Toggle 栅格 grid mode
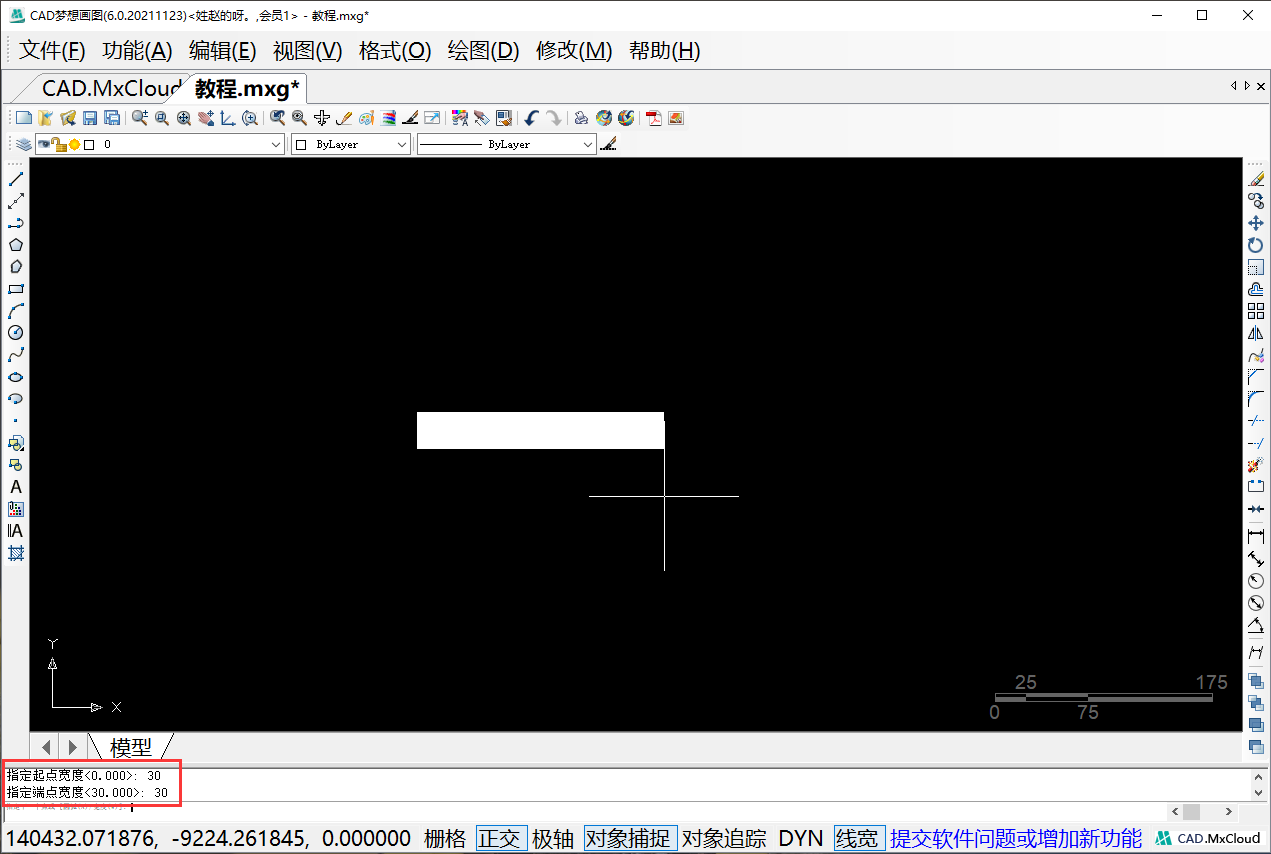The width and height of the screenshot is (1271, 854). [x=445, y=838]
